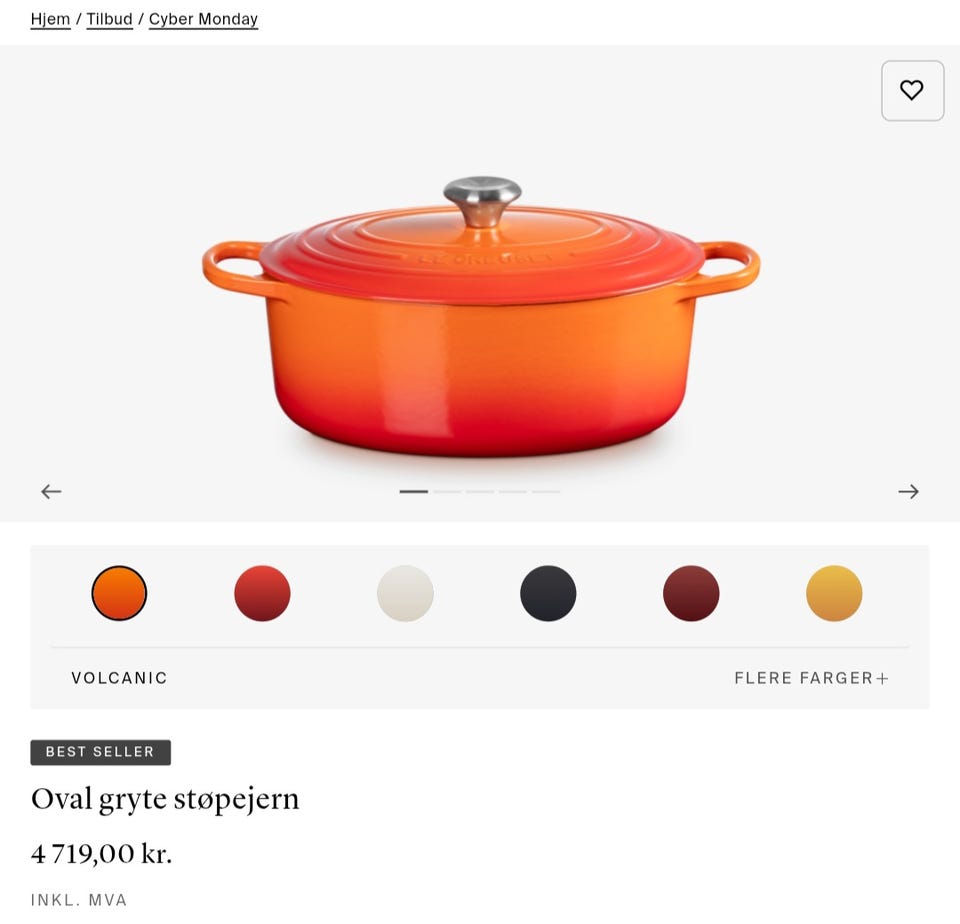Pick the yellow color swatch
This screenshot has width=960, height=924.
[834, 593]
